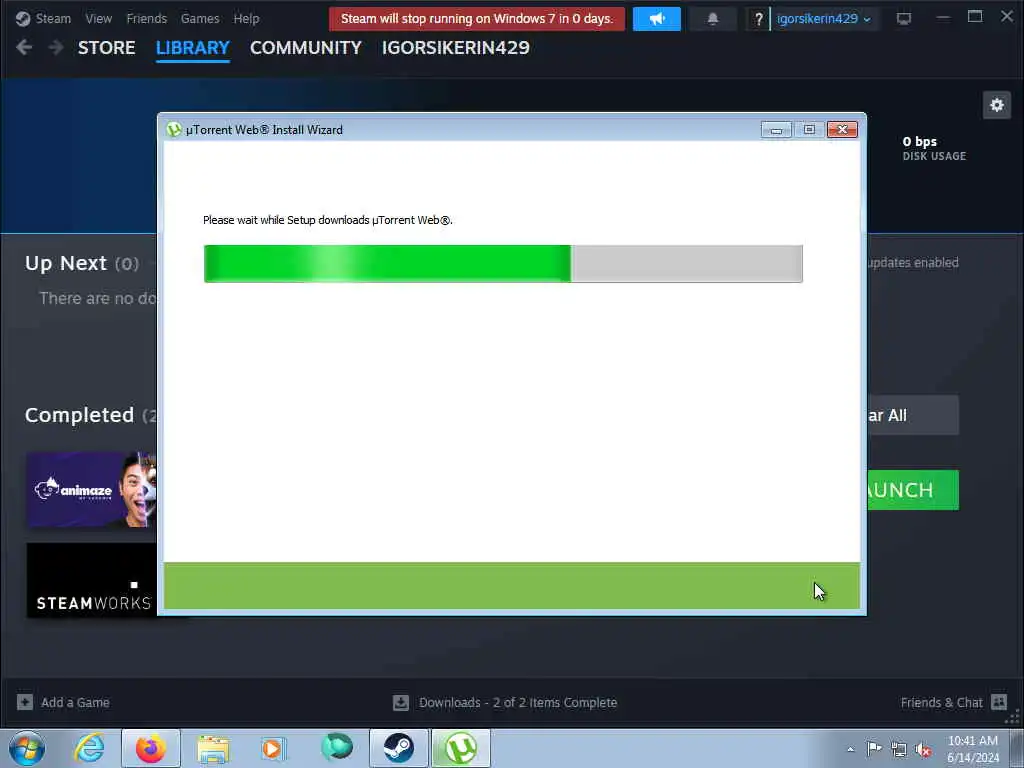
Task: Go to the STORE tab
Action: coord(106,48)
